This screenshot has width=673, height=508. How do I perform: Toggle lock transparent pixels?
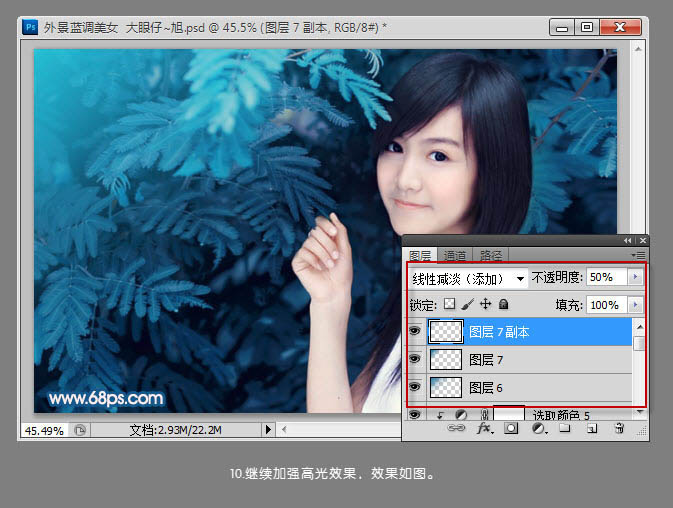tap(449, 304)
